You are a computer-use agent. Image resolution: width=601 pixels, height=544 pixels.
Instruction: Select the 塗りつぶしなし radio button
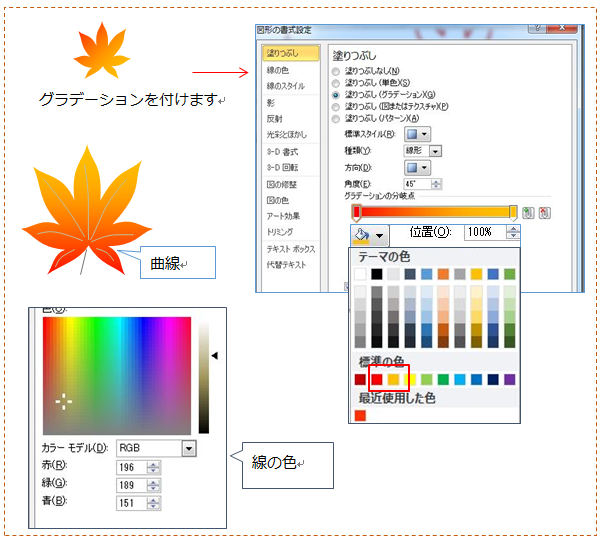coord(335,72)
